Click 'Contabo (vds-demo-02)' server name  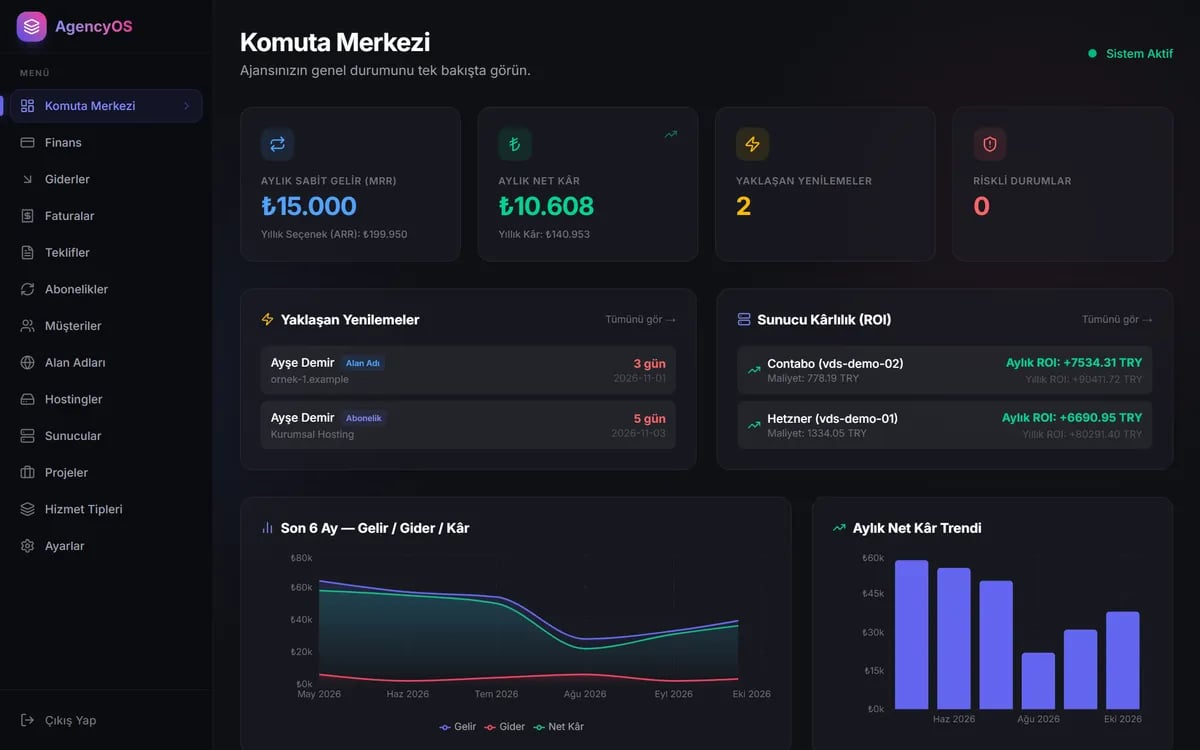[835, 364]
